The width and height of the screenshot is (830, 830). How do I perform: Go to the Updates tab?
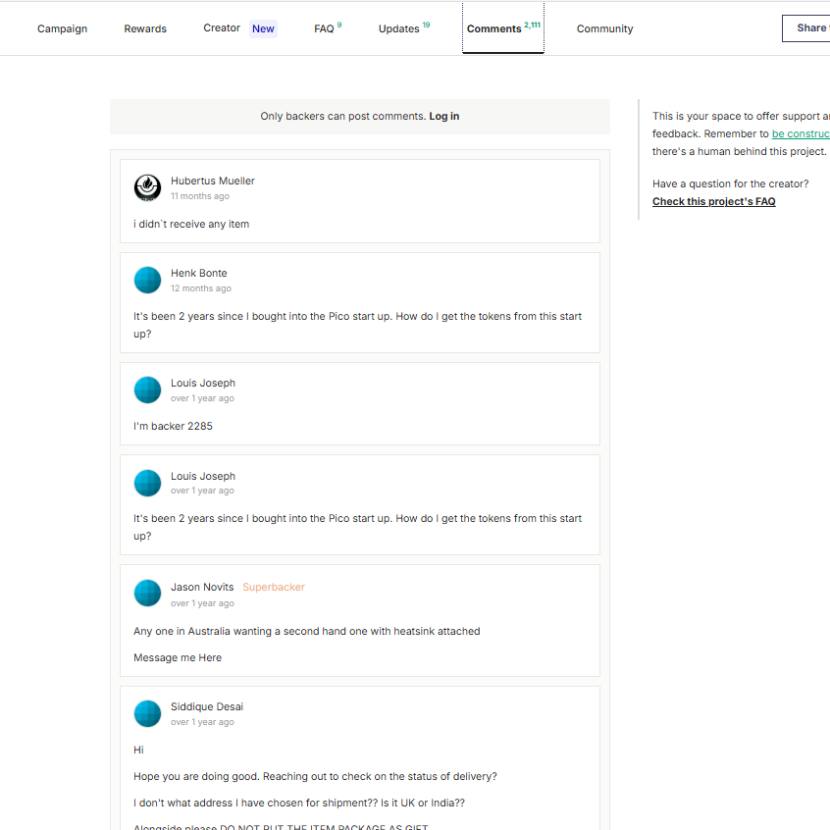tap(404, 28)
